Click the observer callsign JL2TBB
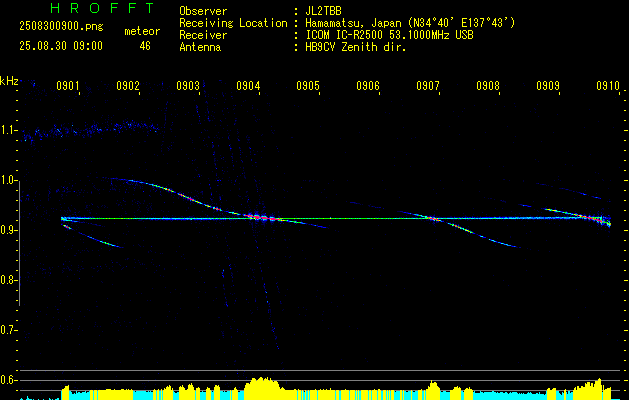The height and width of the screenshot is (400, 629). pos(323,11)
